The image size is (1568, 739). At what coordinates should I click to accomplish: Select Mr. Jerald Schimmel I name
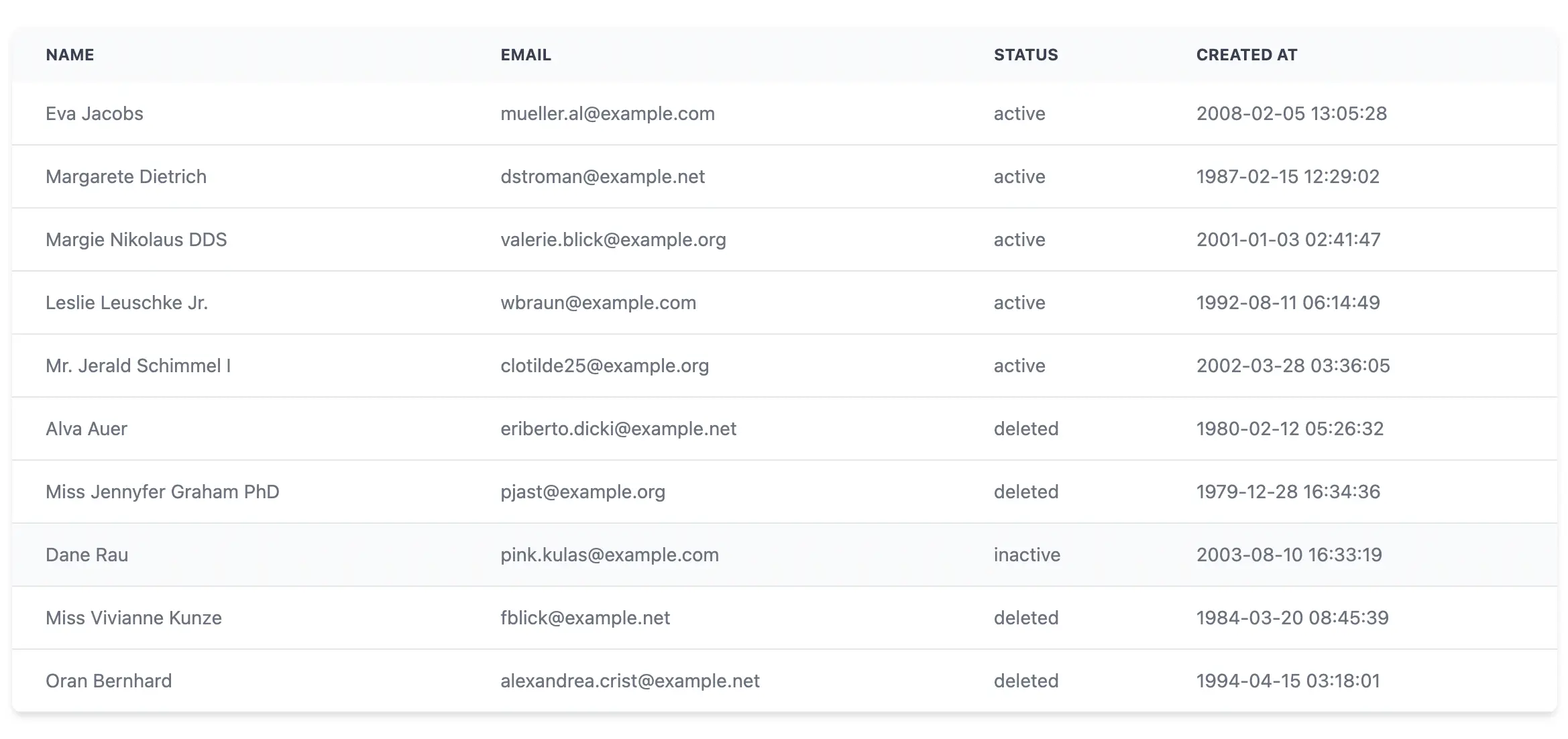pyautogui.click(x=138, y=366)
